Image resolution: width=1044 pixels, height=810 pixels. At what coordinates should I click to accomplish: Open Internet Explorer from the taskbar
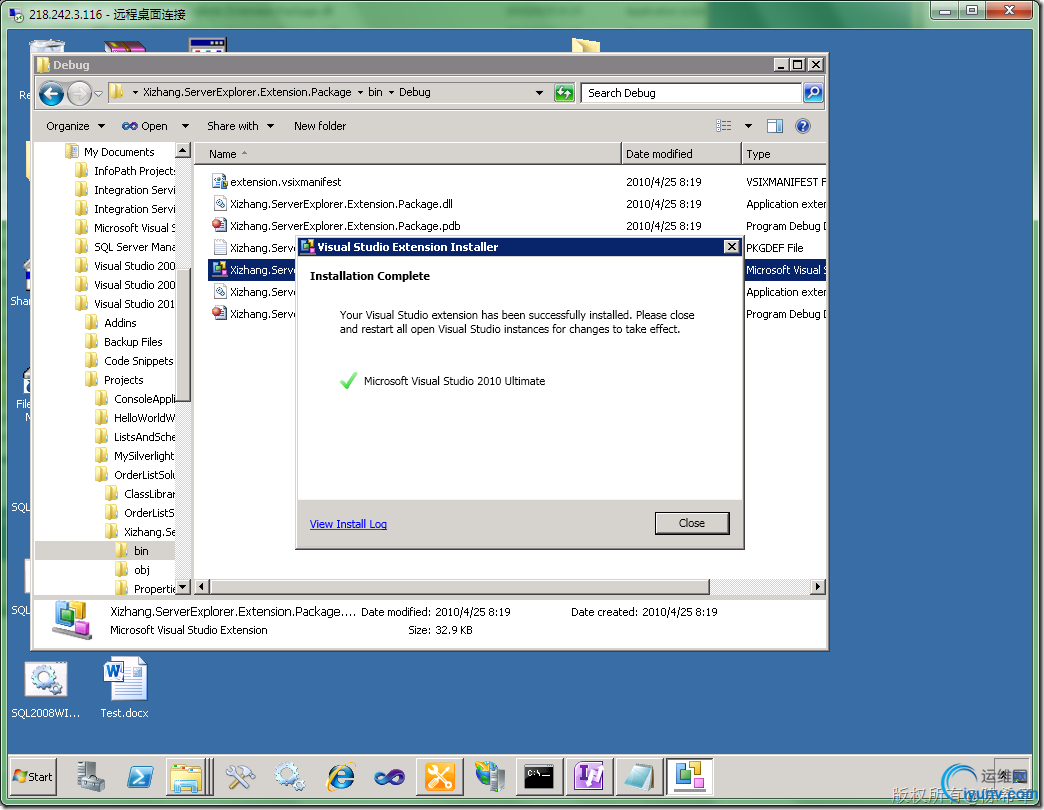(341, 777)
